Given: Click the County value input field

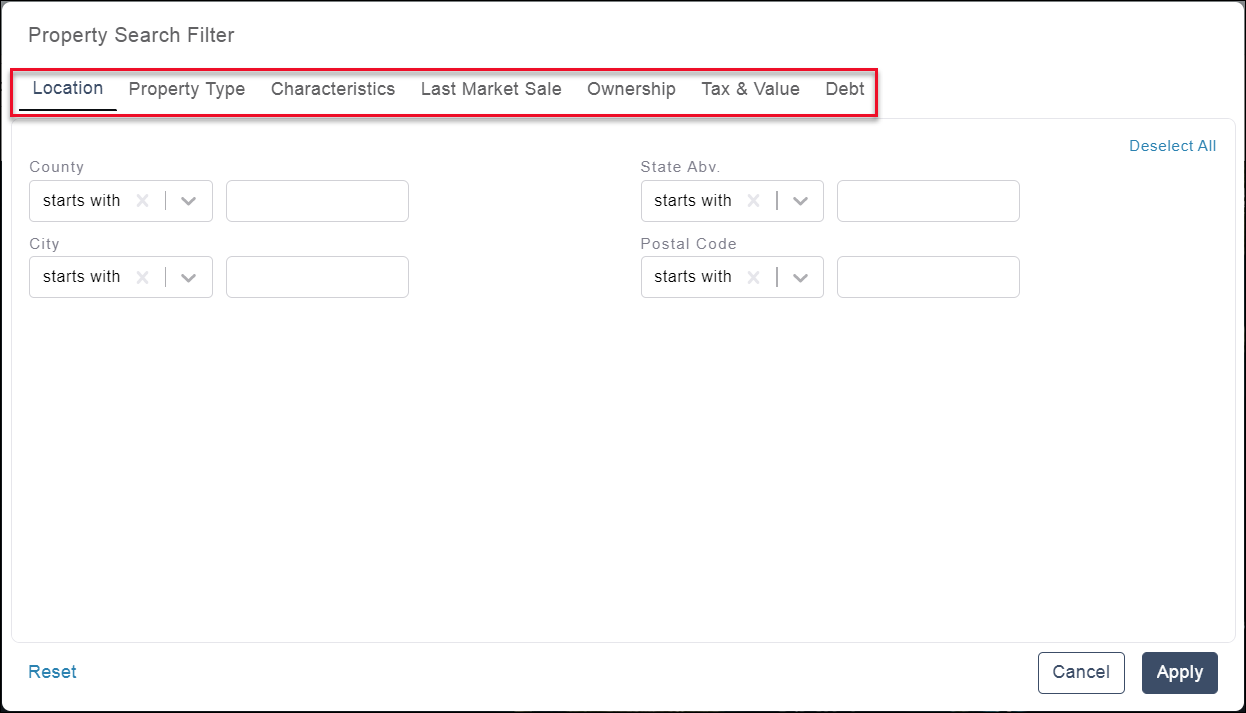Looking at the screenshot, I should 317,201.
